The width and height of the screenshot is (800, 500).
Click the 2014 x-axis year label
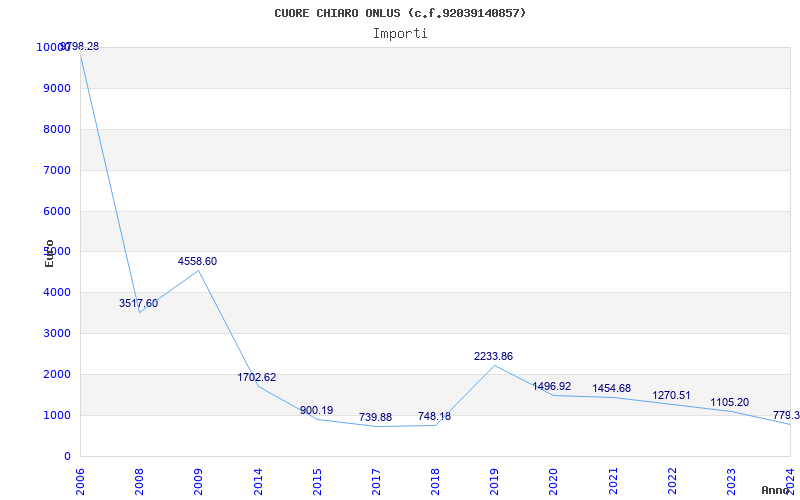click(x=258, y=481)
